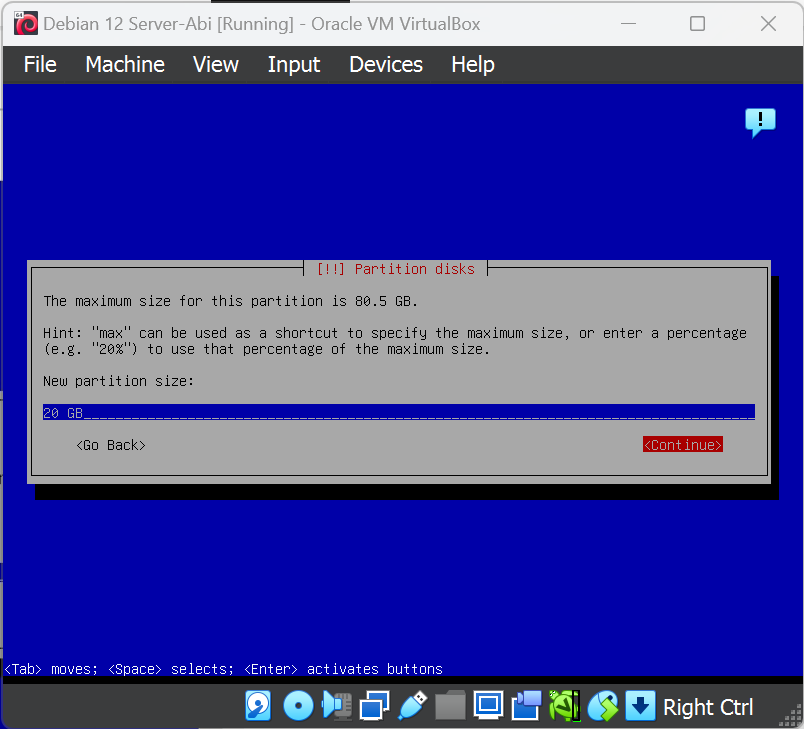The height and width of the screenshot is (729, 804).
Task: Open the Devices menu
Action: (386, 65)
